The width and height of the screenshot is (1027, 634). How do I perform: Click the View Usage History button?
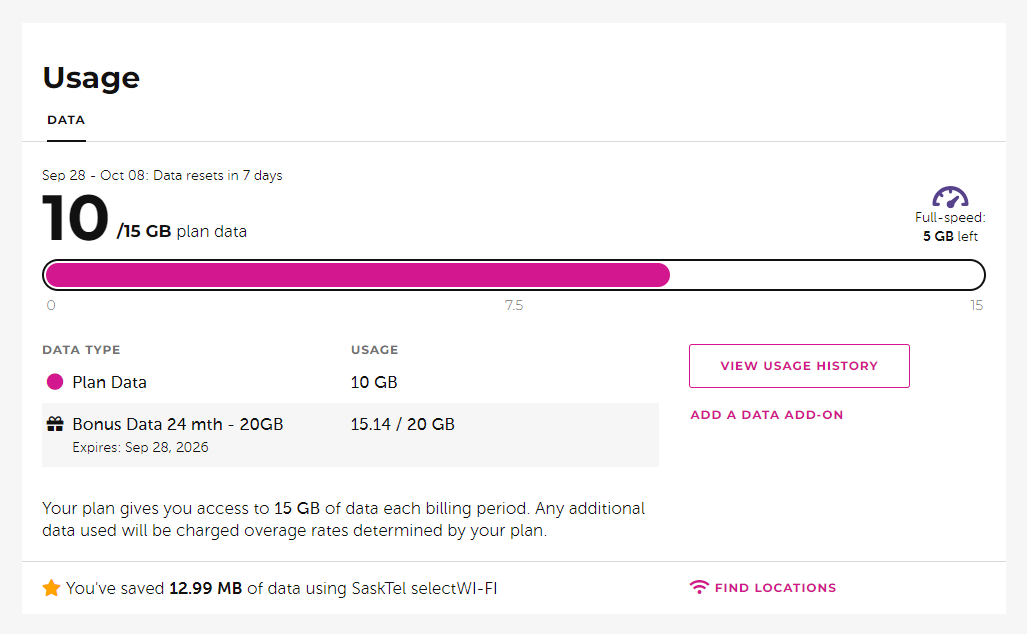coord(798,365)
